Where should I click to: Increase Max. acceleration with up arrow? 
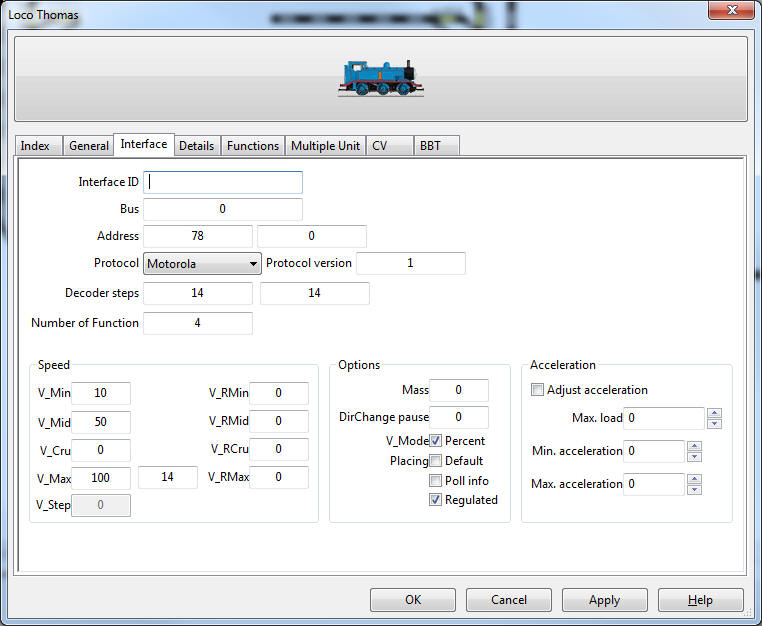coord(695,479)
